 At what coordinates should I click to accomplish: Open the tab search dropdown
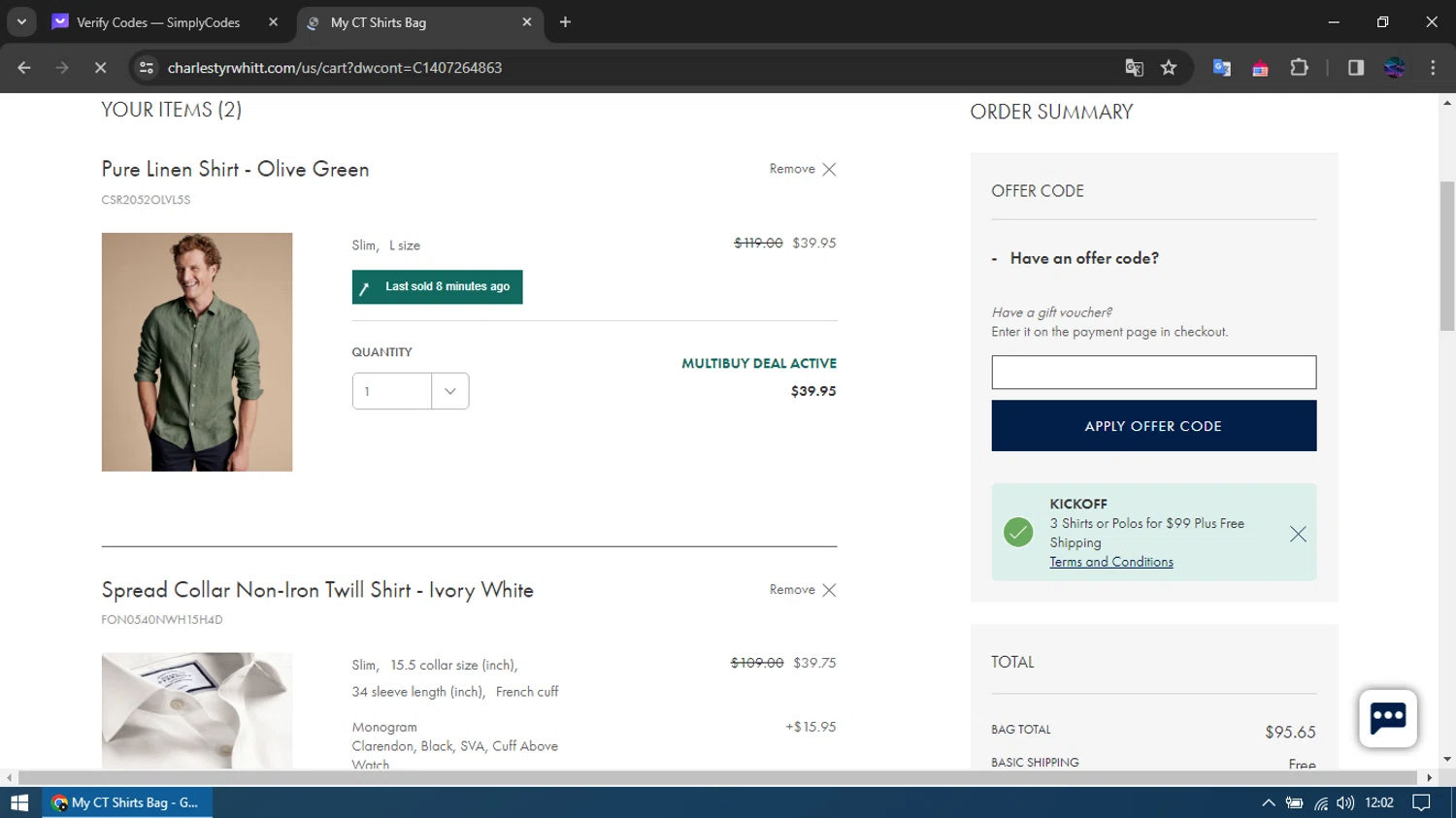(x=21, y=22)
